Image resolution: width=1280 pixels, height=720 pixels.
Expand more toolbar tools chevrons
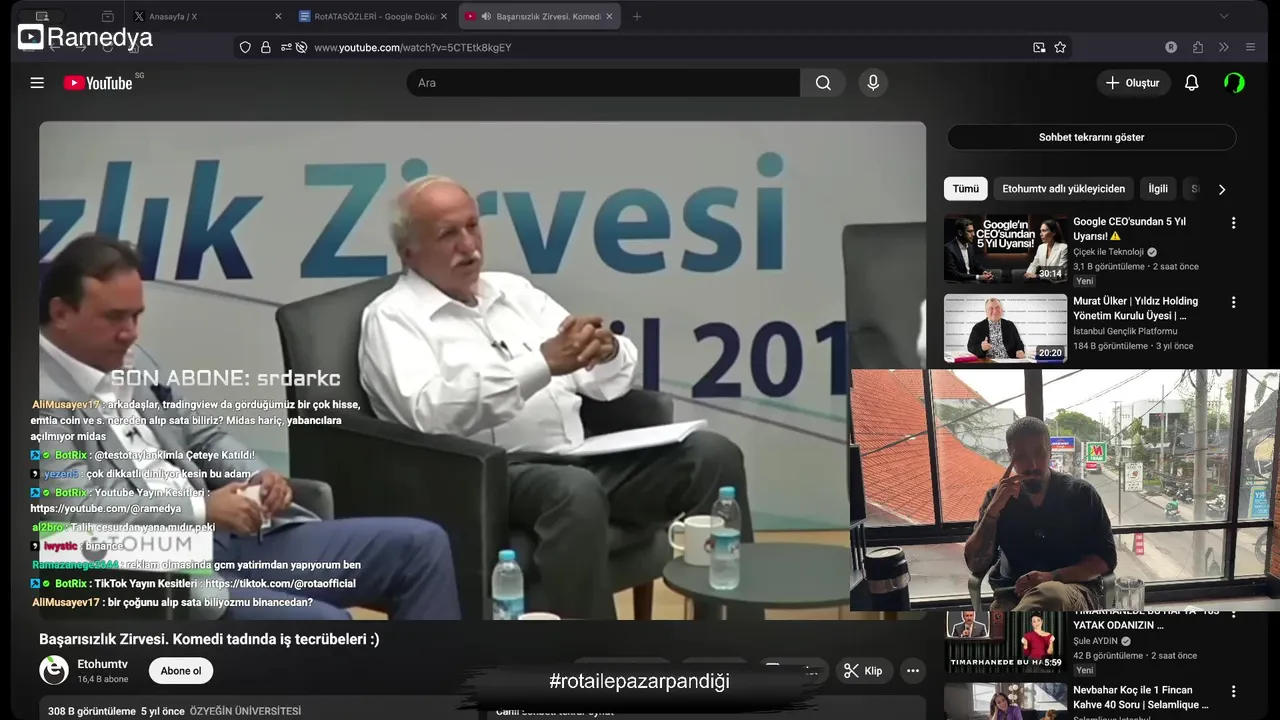click(x=1224, y=47)
